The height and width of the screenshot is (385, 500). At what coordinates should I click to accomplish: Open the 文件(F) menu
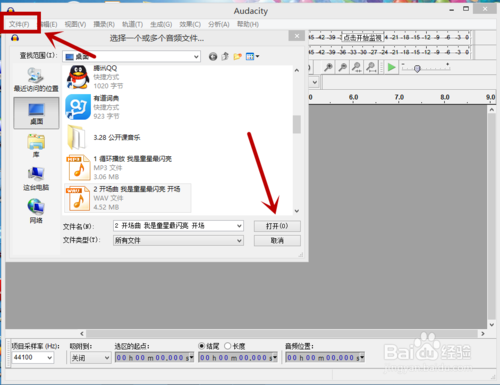tap(19, 24)
